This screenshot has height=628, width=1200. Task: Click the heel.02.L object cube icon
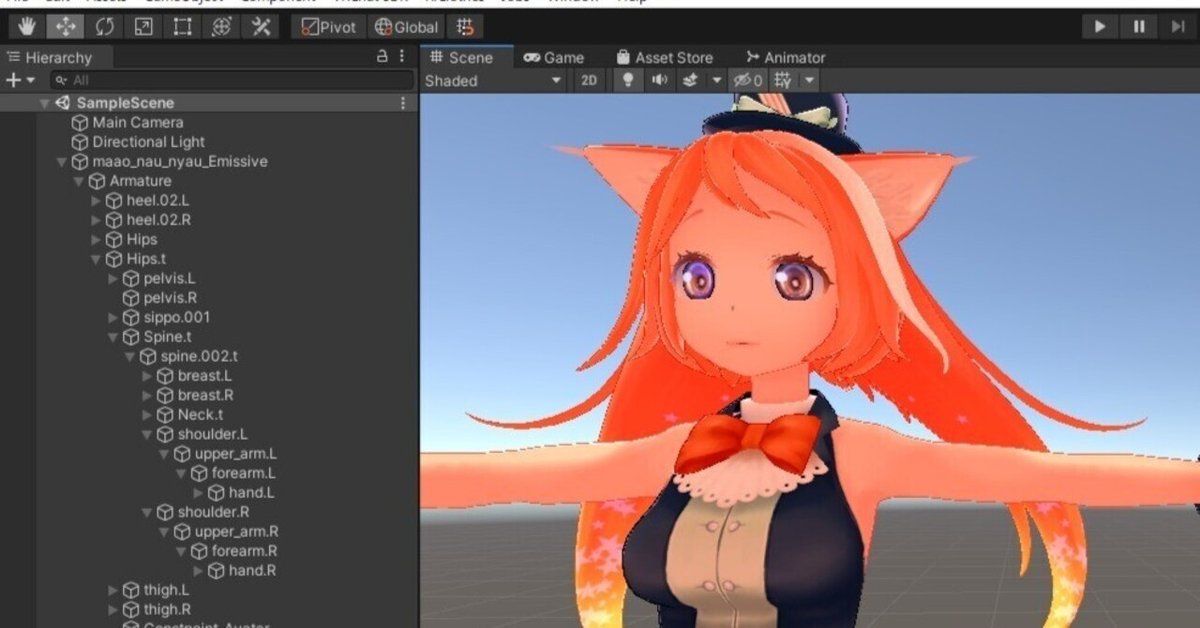114,200
